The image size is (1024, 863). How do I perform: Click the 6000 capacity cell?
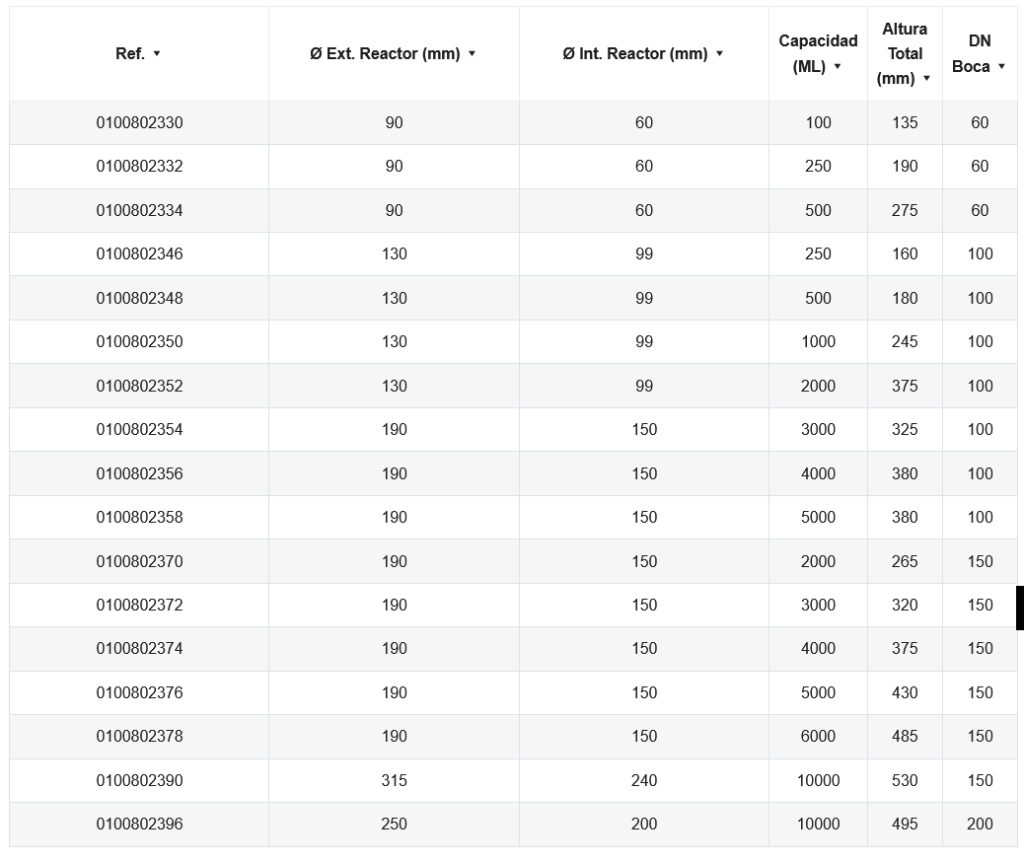818,736
